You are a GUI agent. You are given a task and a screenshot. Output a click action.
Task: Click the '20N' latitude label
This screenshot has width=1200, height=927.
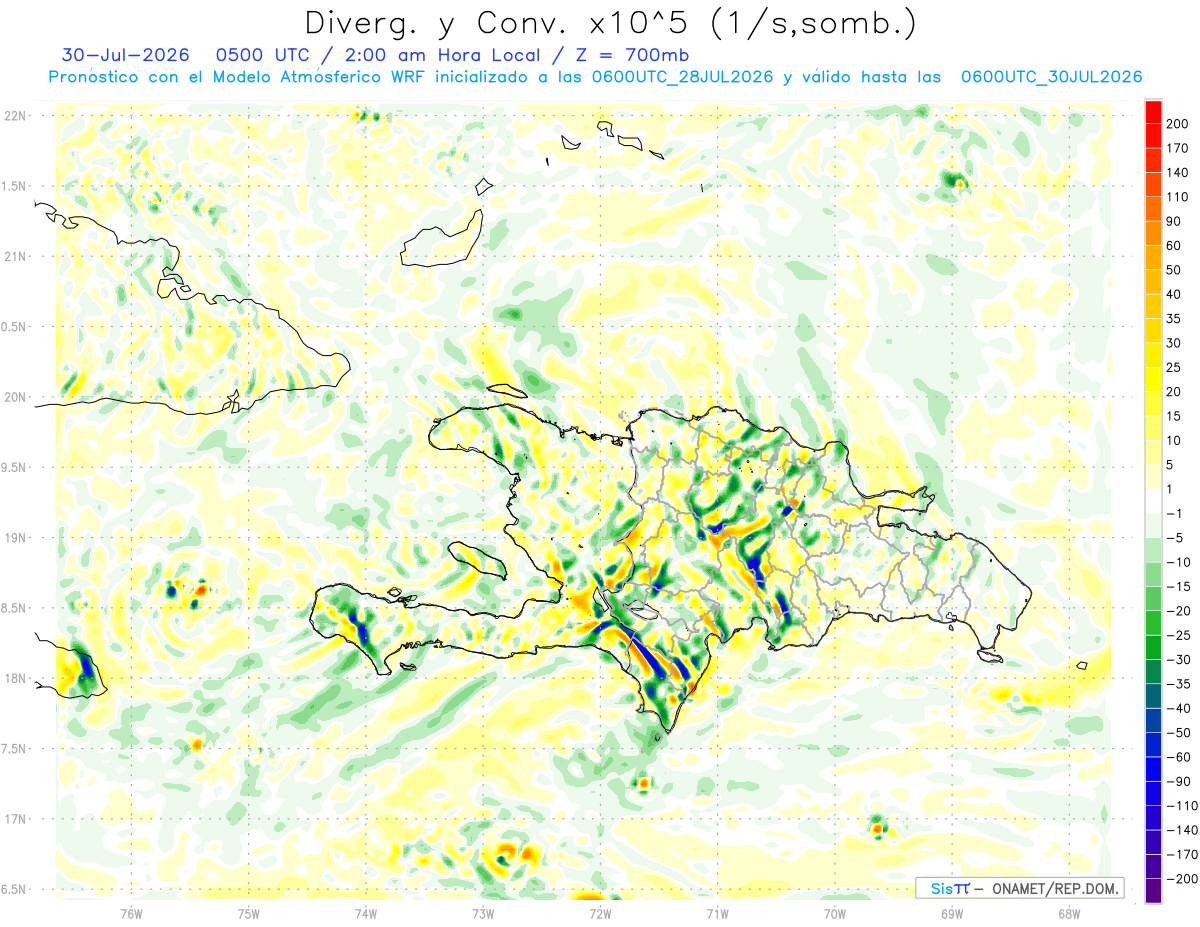tap(14, 397)
